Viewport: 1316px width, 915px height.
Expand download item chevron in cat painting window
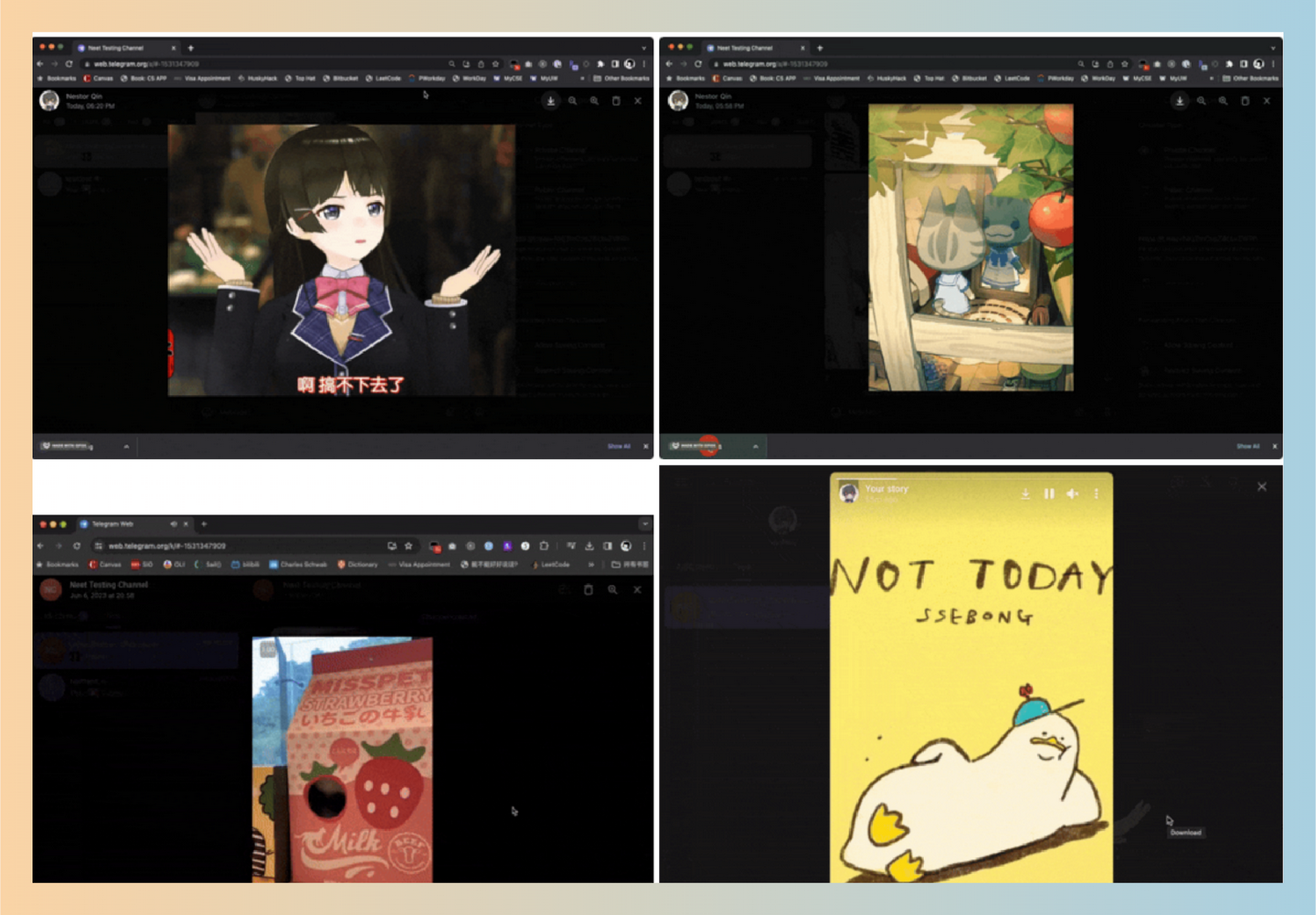tap(756, 446)
